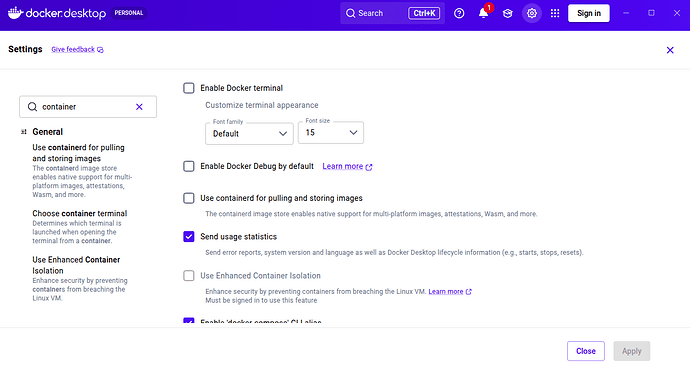Click search icon in settings filter box
The image size is (690, 372).
[x=32, y=107]
